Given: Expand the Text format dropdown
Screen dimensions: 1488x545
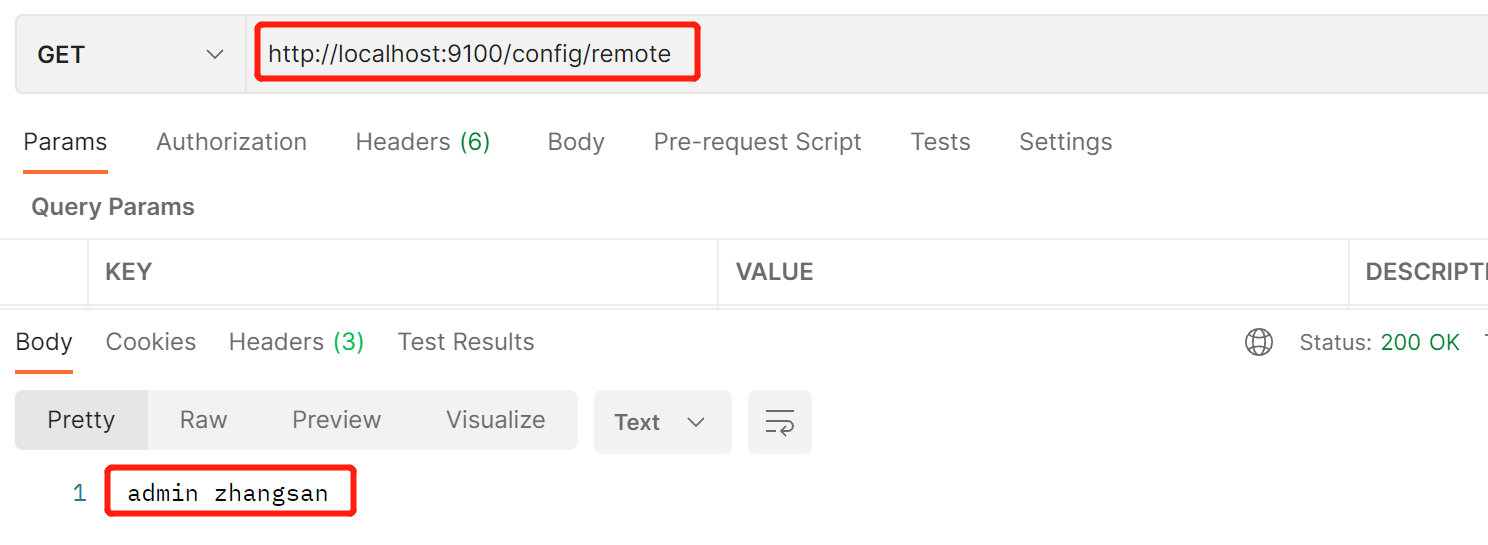Looking at the screenshot, I should tap(662, 422).
